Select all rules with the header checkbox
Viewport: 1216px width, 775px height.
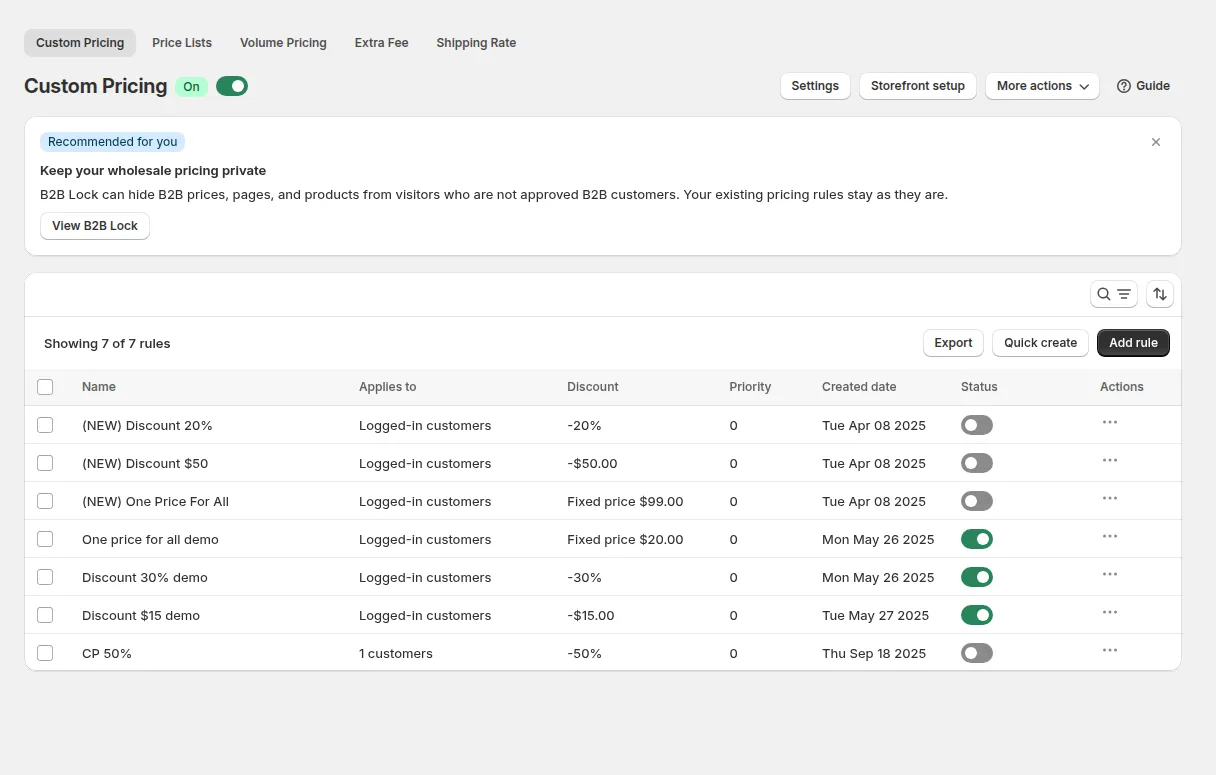[45, 387]
